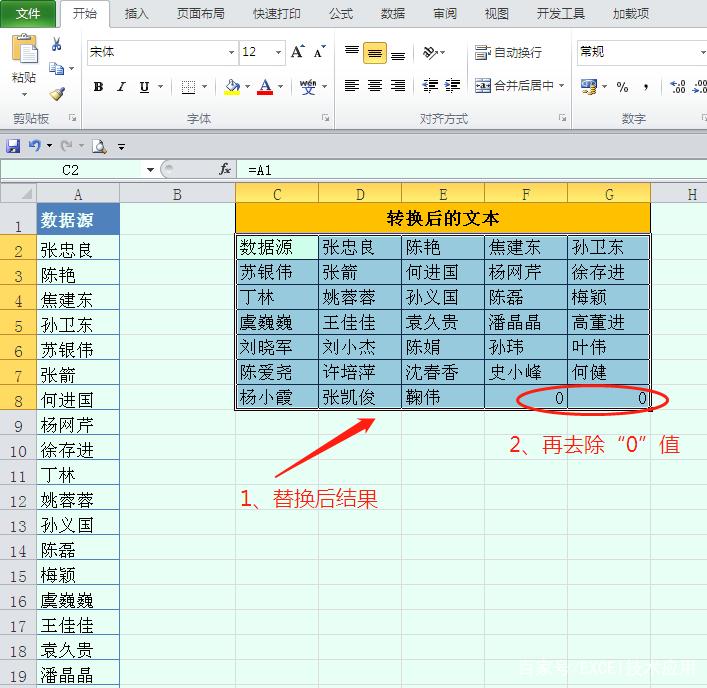This screenshot has height=688, width=707.
Task: Increase font size with large A
Action: pyautogui.click(x=298, y=52)
